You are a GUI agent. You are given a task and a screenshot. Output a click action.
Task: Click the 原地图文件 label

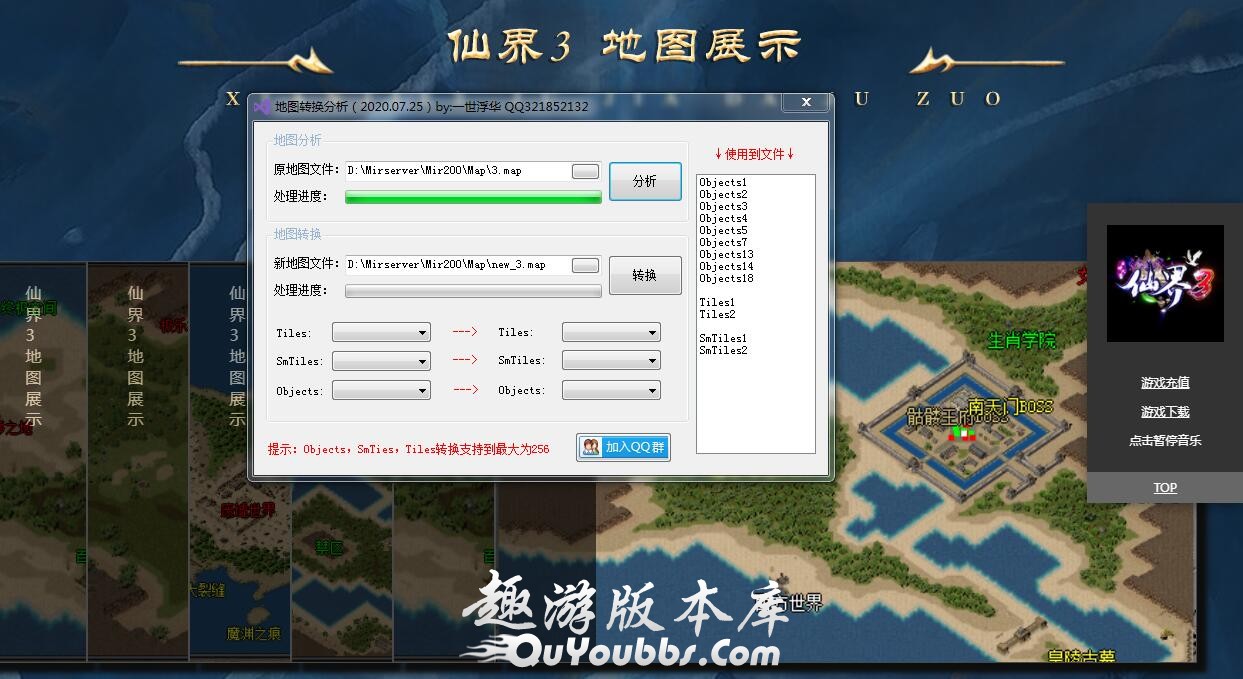pos(307,170)
